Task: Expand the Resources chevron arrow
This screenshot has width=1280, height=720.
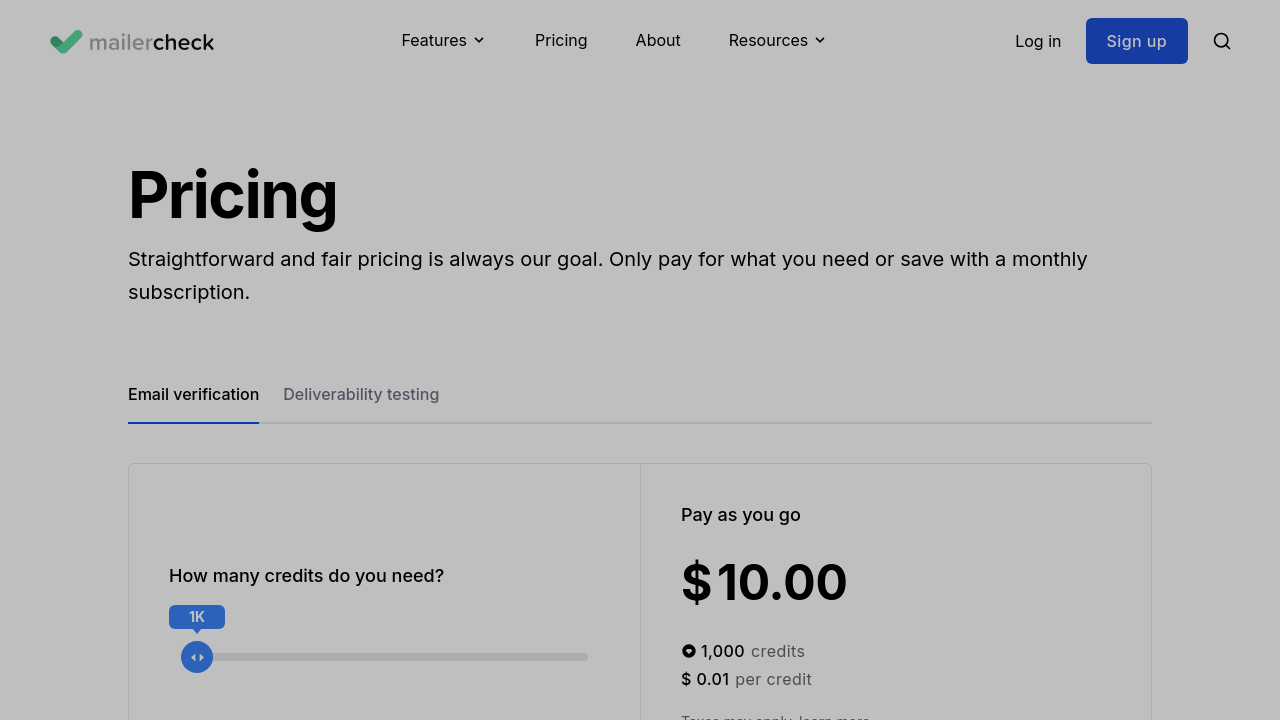Action: coord(820,40)
